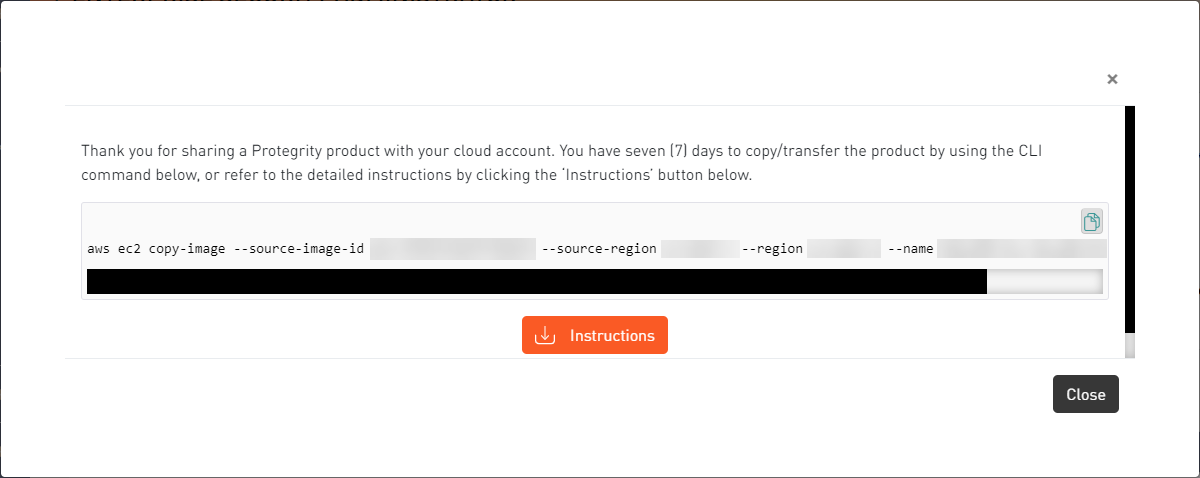Image resolution: width=1200 pixels, height=478 pixels.
Task: Click the blurred source image ID value
Action: click(x=452, y=248)
